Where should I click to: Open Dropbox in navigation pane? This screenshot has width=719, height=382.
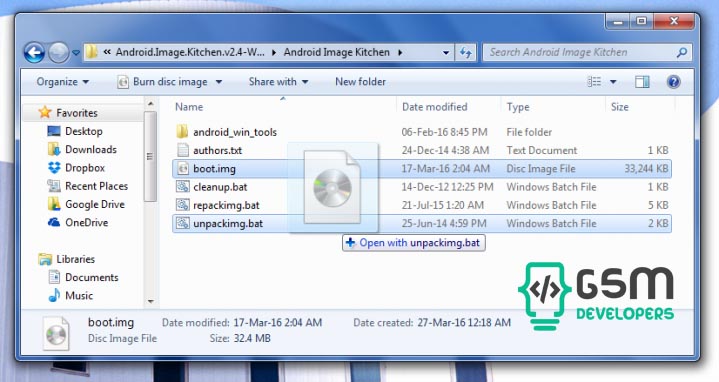click(85, 168)
